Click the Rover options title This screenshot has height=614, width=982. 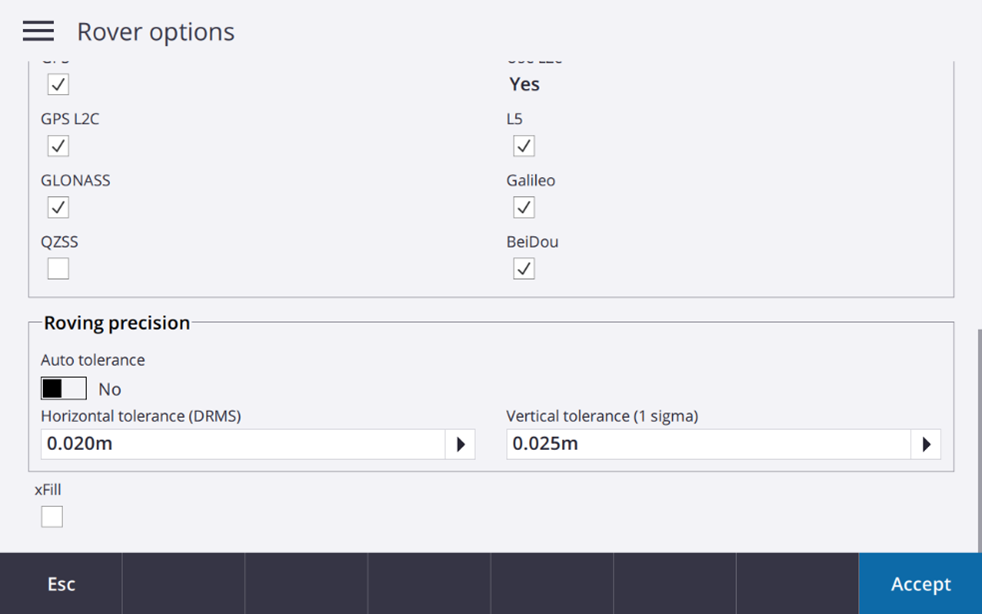point(155,32)
